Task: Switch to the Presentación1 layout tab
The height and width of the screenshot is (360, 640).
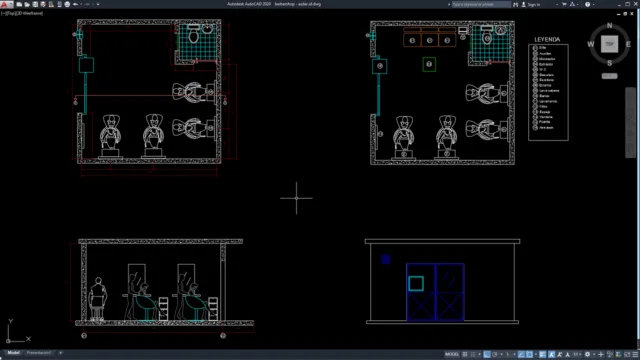Action: click(x=39, y=353)
